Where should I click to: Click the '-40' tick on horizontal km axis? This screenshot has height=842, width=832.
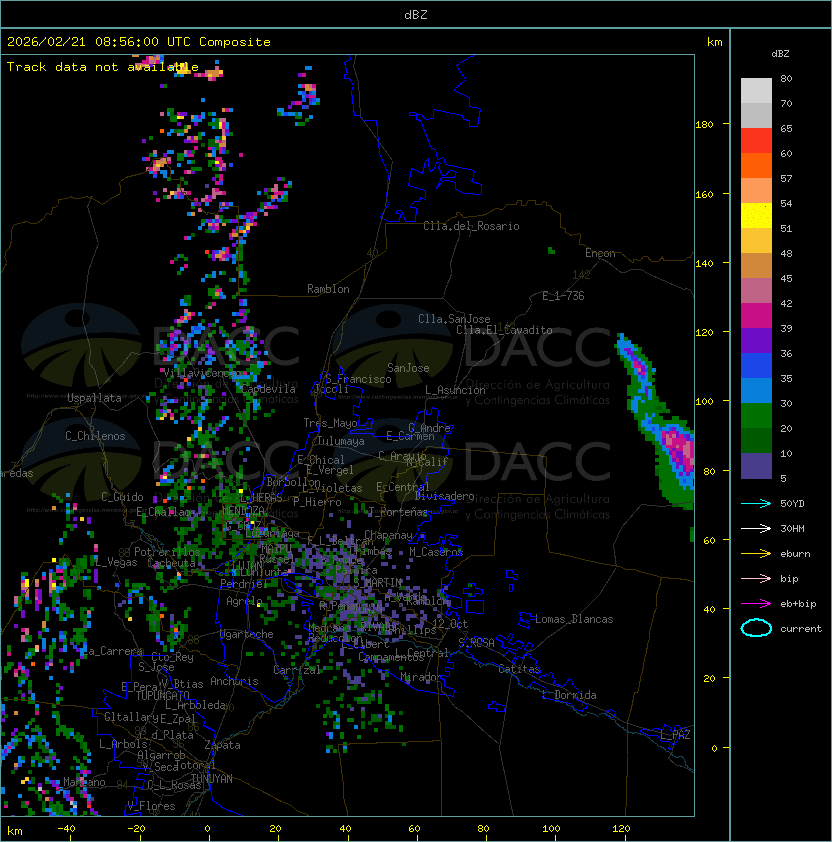click(x=67, y=829)
